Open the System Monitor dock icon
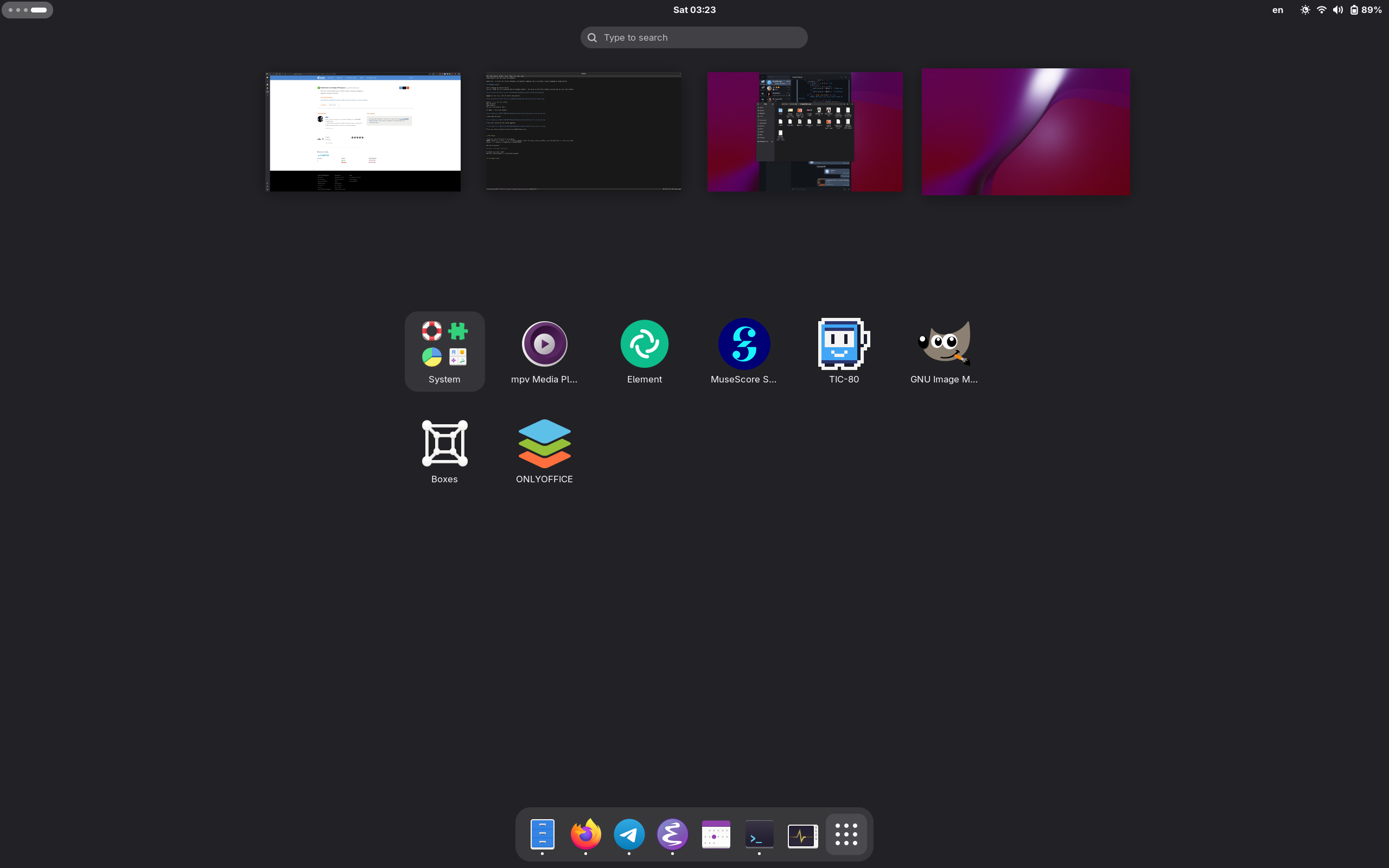Screen dimensions: 1389x868 click(x=802, y=834)
